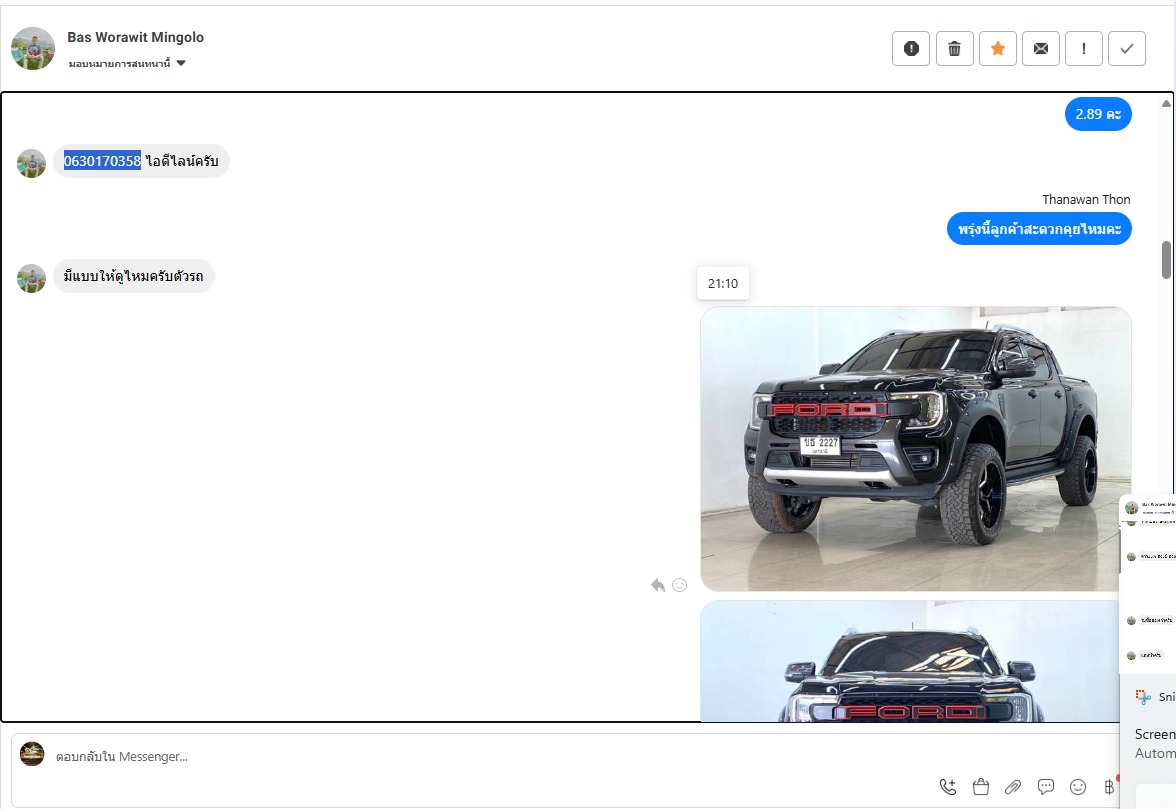Attach a file with the paperclip icon
Image resolution: width=1176 pixels, height=809 pixels.
pyautogui.click(x=1012, y=787)
